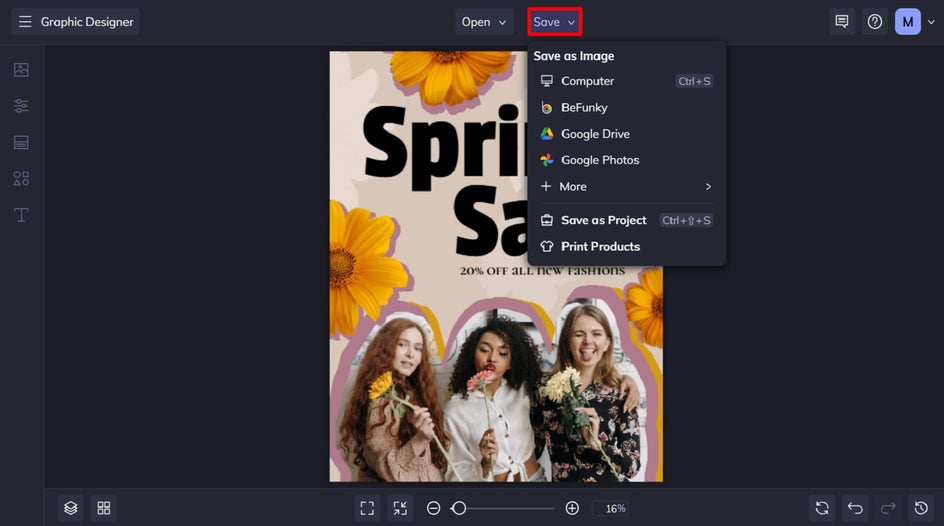The height and width of the screenshot is (526, 944).
Task: Save image to Computer
Action: click(626, 81)
